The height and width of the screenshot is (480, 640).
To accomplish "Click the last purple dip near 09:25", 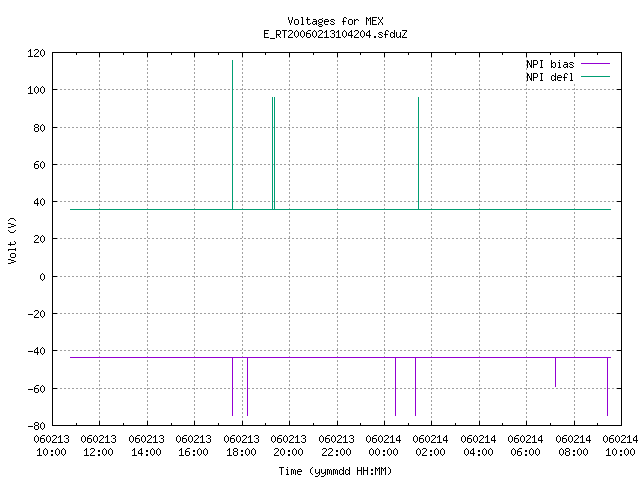I will (607, 387).
